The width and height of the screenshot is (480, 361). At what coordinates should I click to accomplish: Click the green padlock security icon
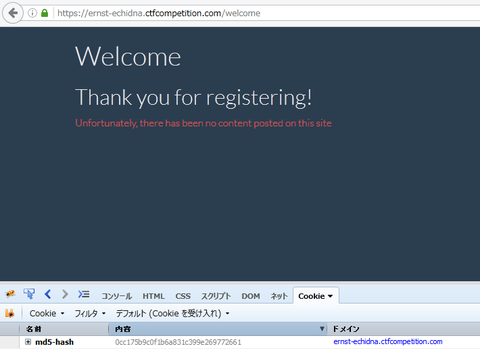[x=45, y=13]
